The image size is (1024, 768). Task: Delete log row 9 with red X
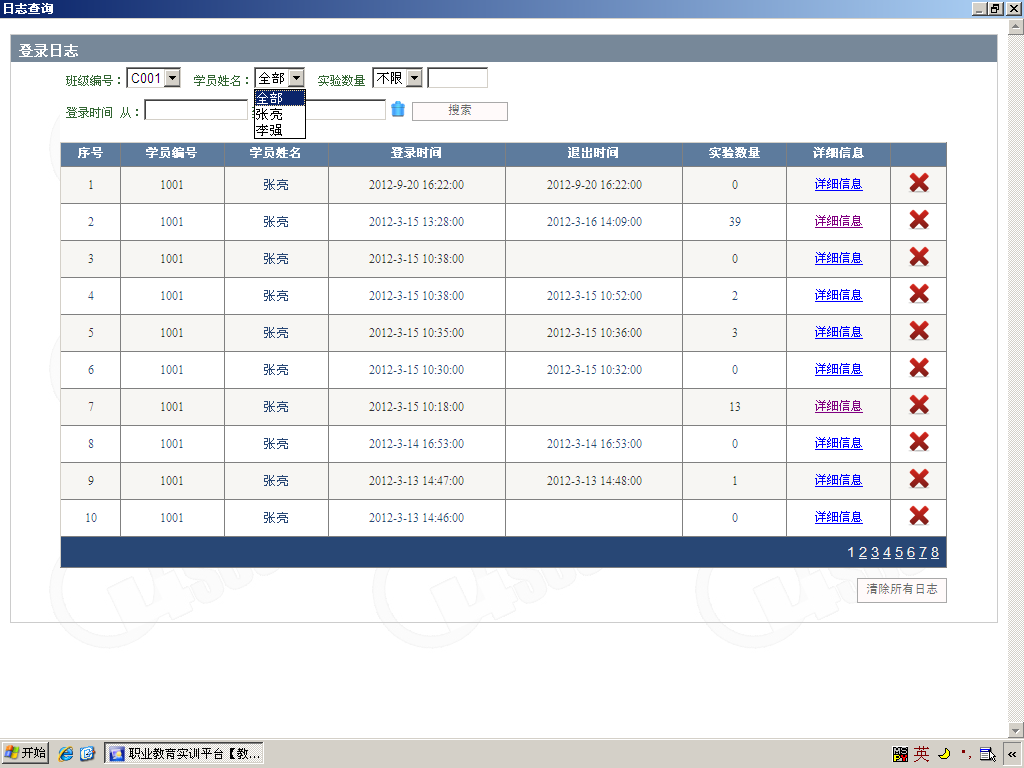coord(919,479)
